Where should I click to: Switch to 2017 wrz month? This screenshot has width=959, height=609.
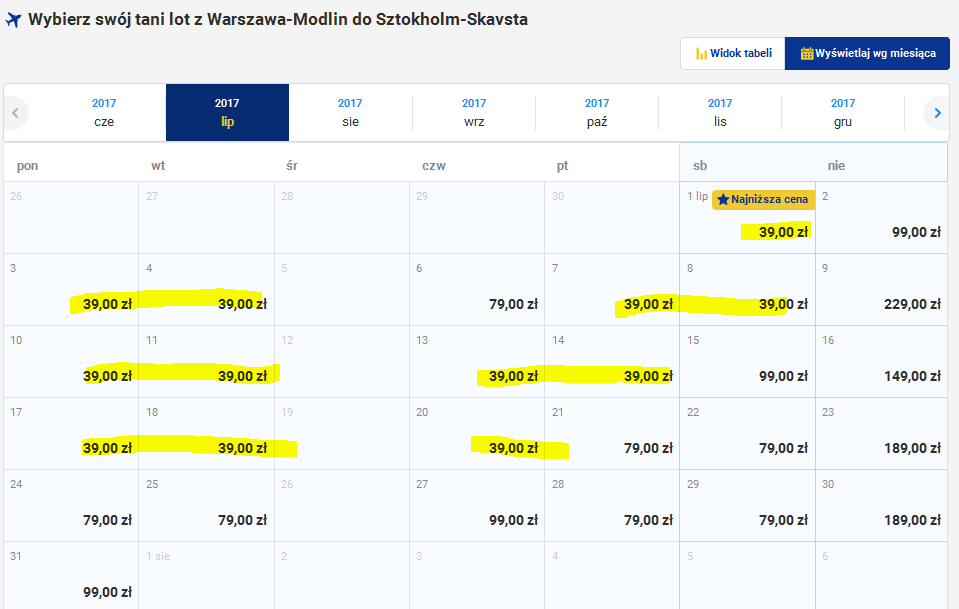[x=474, y=113]
